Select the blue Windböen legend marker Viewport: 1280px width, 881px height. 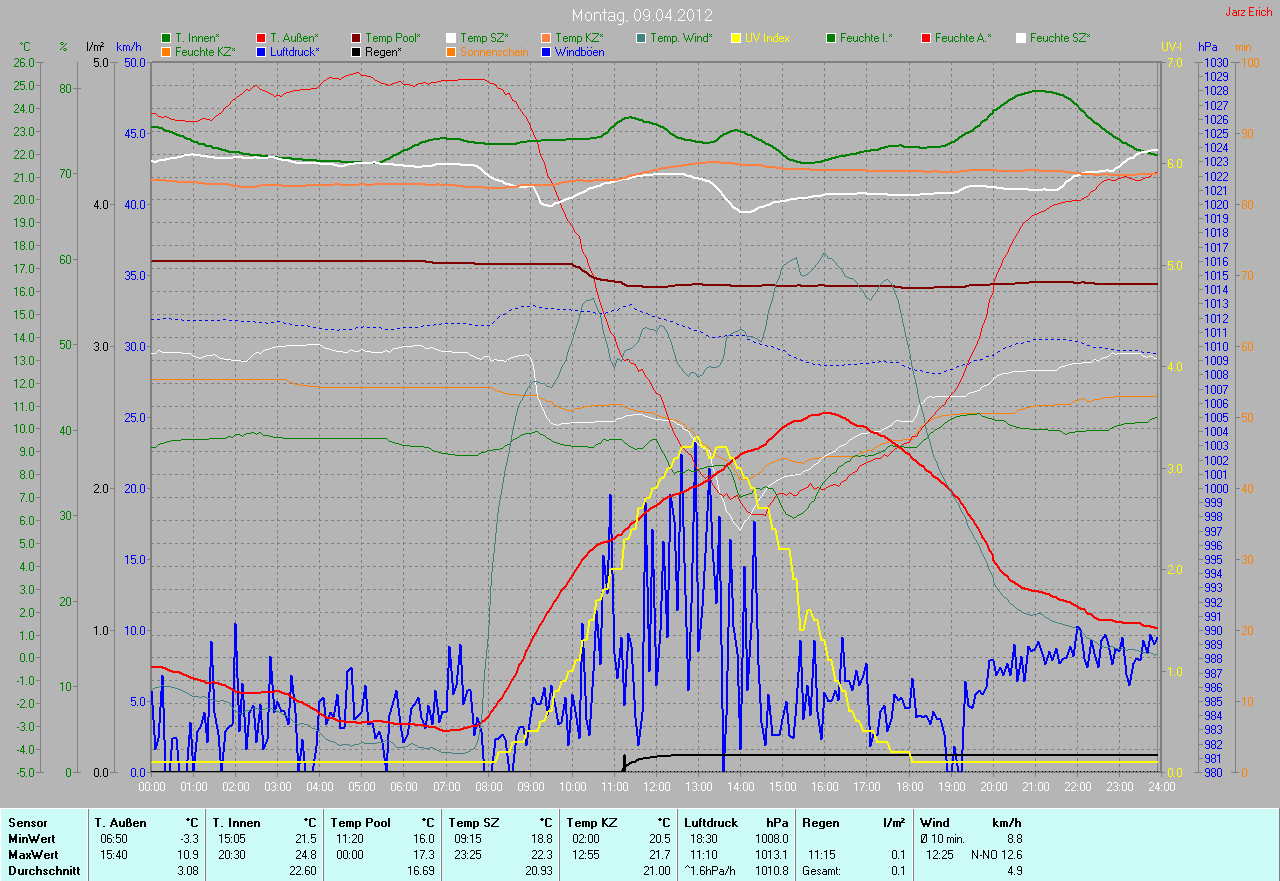[546, 51]
